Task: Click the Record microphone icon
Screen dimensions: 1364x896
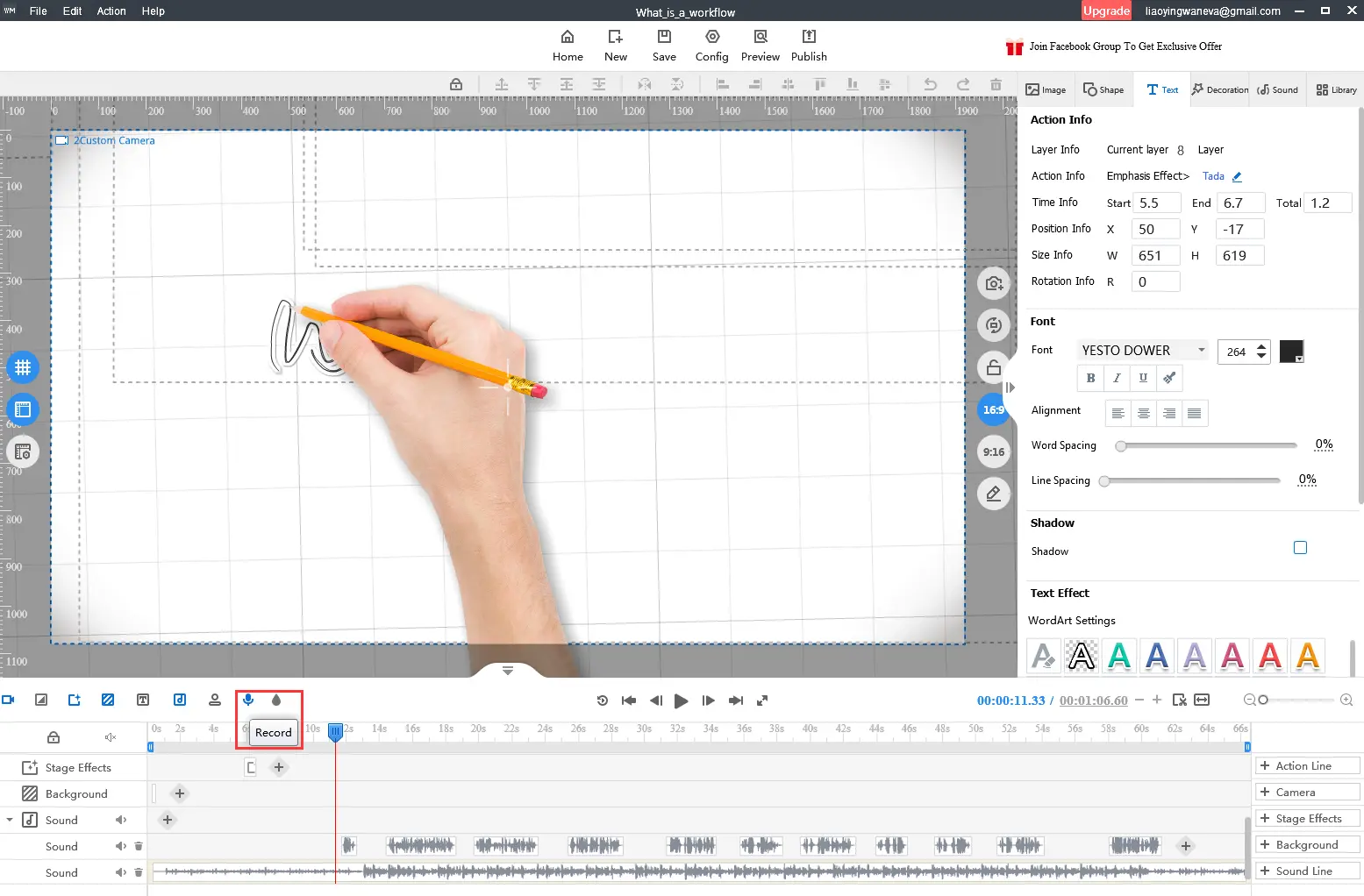Action: pyautogui.click(x=248, y=700)
